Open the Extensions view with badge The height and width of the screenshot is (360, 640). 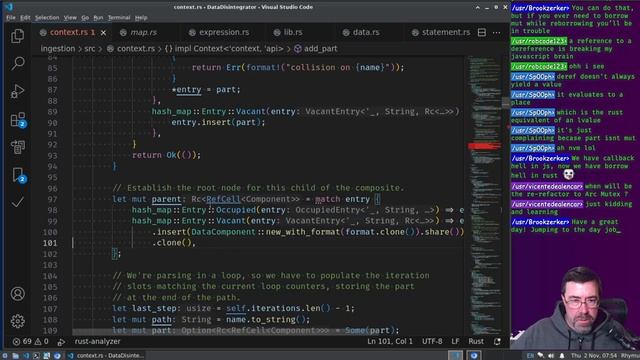coord(18,120)
